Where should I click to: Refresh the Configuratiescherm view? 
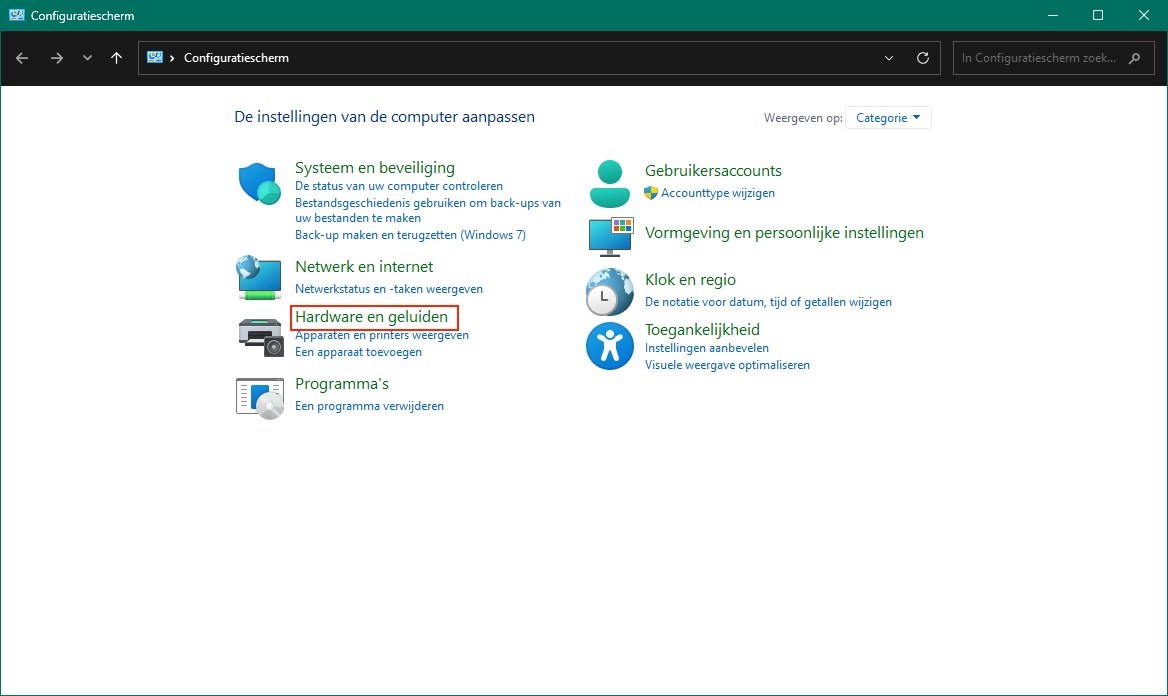pos(922,58)
